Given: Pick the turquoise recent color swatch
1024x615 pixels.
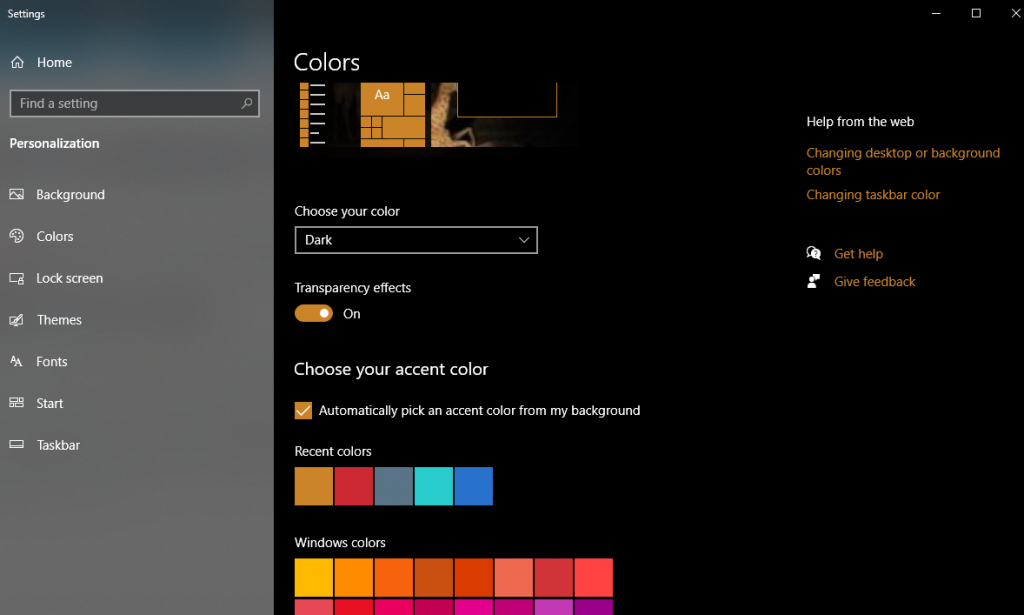Looking at the screenshot, I should click(433, 486).
